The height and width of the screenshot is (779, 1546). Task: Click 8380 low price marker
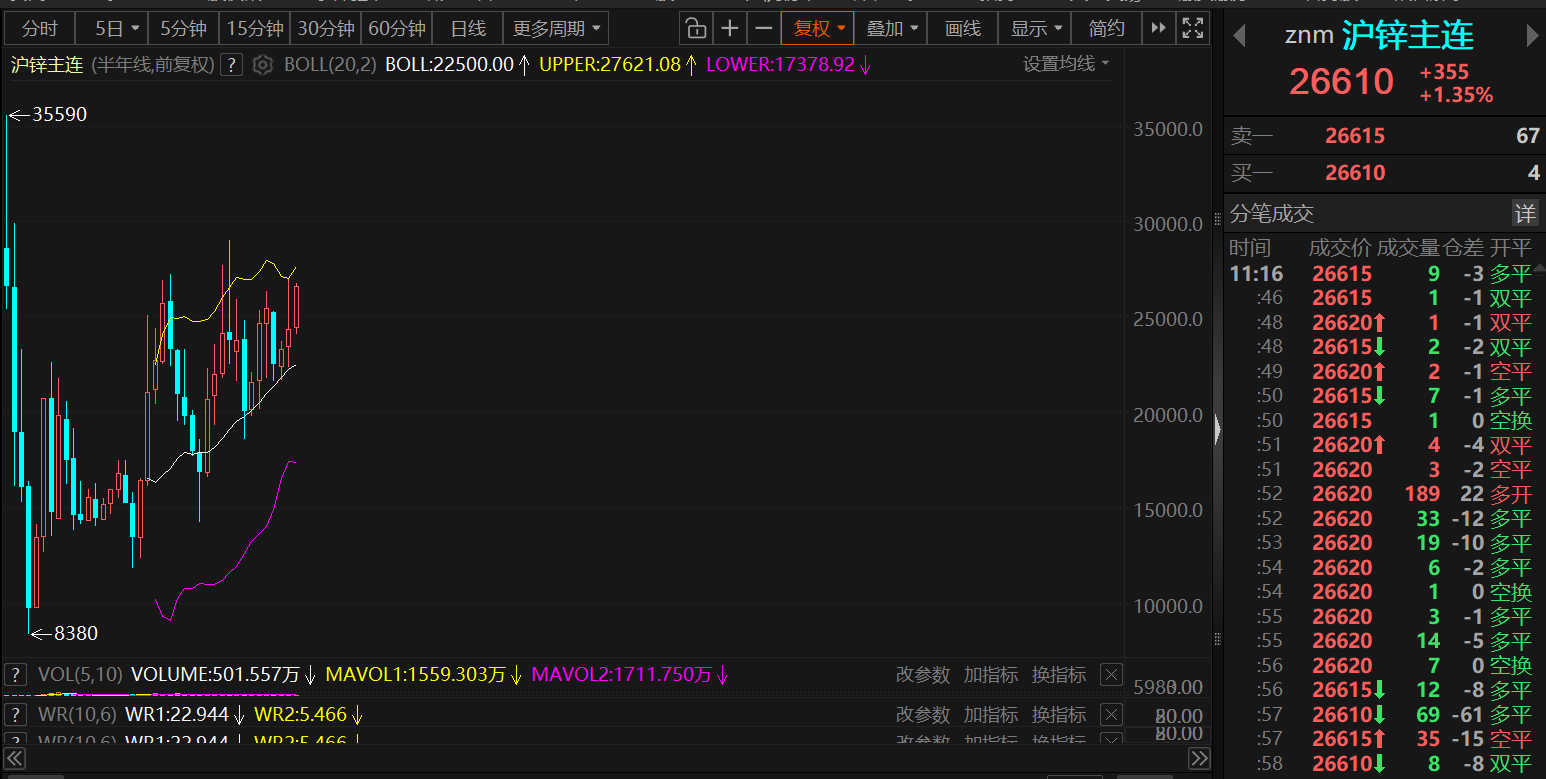[x=76, y=634]
